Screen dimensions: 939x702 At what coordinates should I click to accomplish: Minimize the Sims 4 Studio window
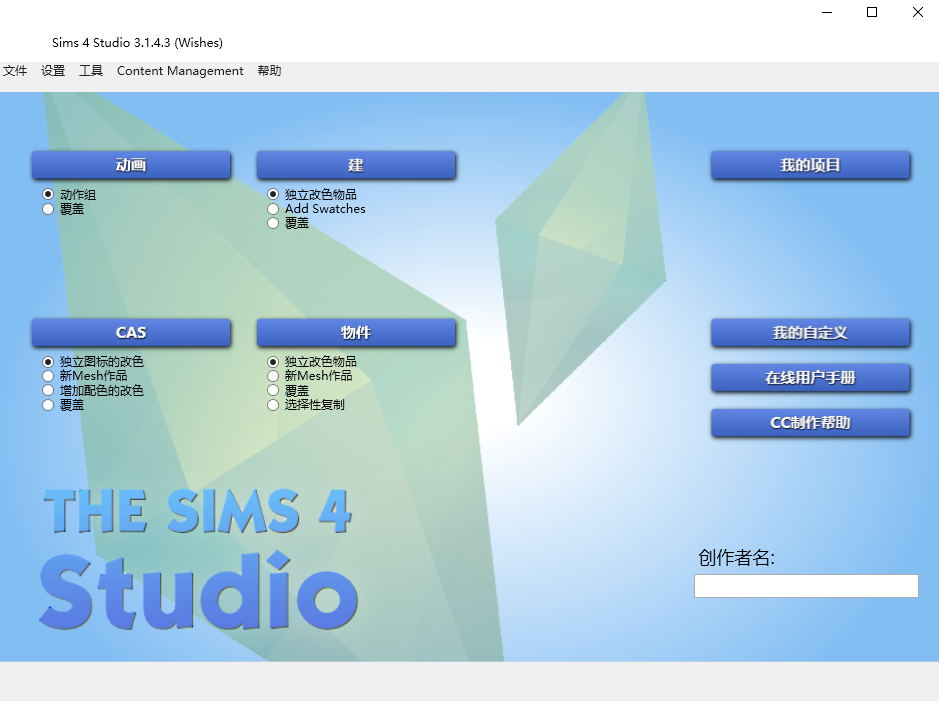827,12
